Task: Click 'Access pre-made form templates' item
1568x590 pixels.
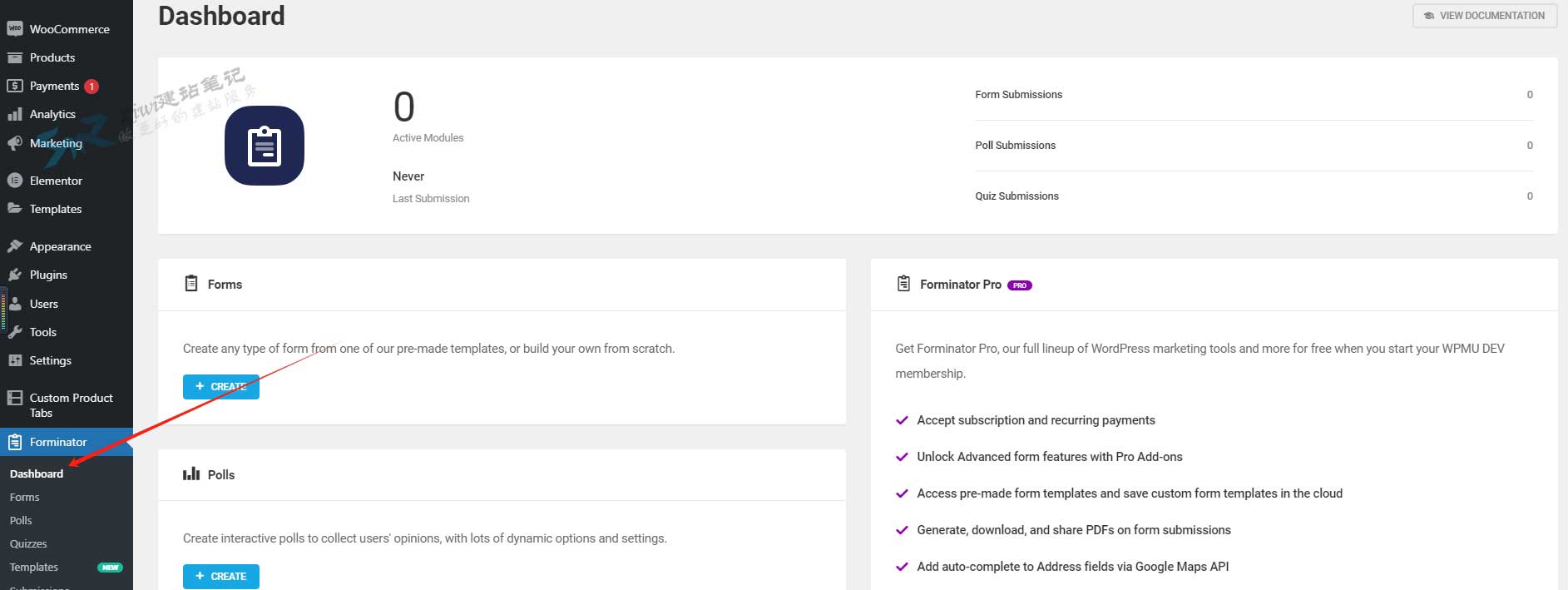Action: (1130, 493)
